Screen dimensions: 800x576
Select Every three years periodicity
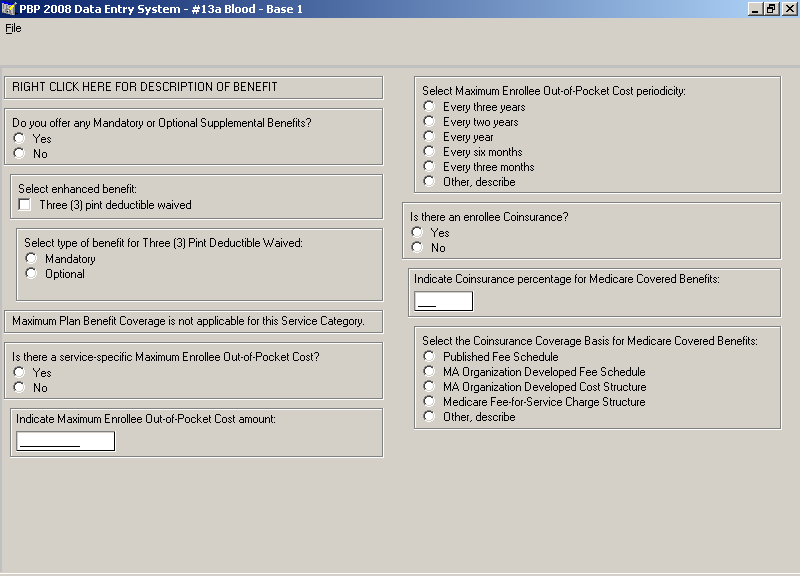tap(430, 106)
